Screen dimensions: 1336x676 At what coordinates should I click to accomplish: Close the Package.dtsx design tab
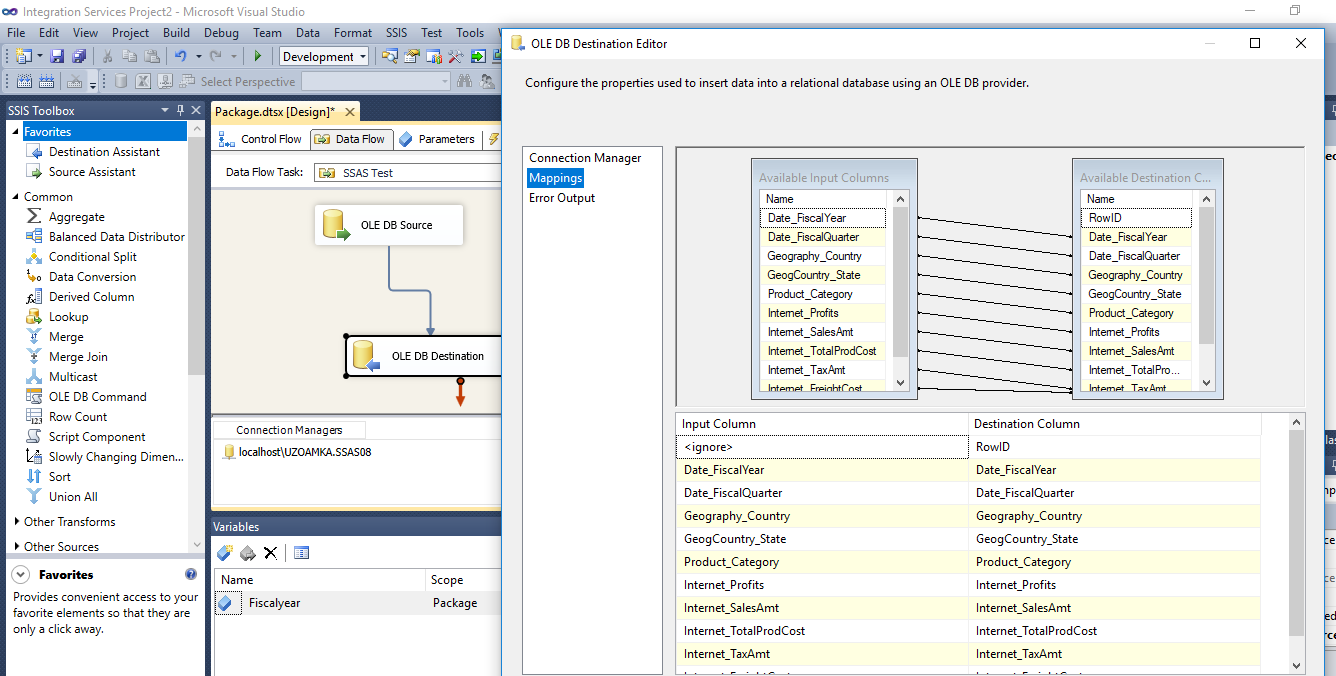point(348,112)
